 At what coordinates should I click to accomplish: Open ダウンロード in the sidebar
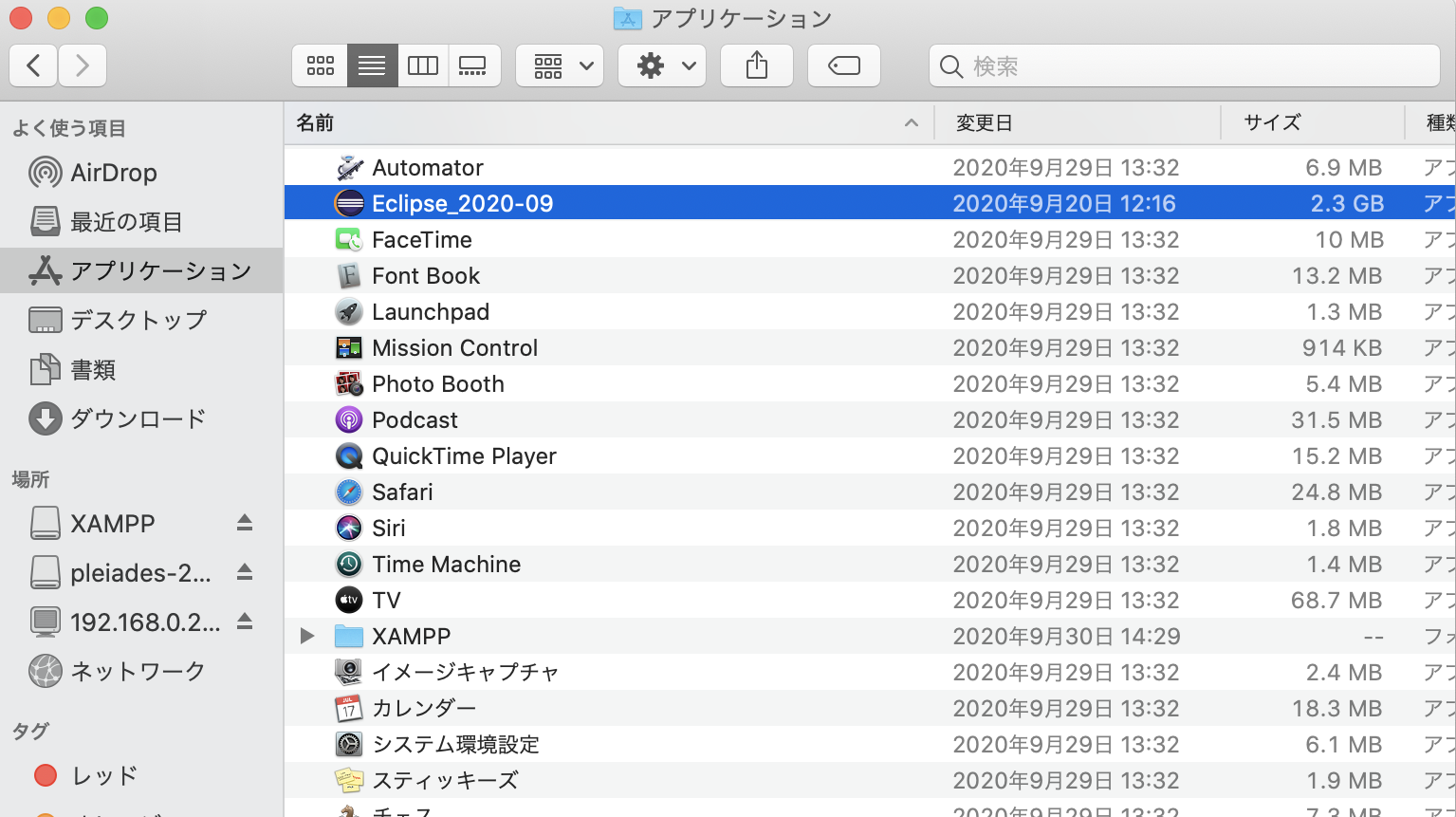pos(141,418)
